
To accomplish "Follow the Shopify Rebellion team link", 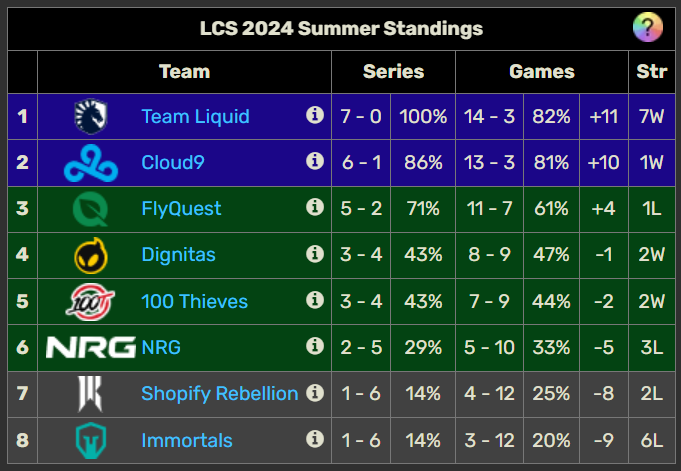I will pyautogui.click(x=220, y=394).
